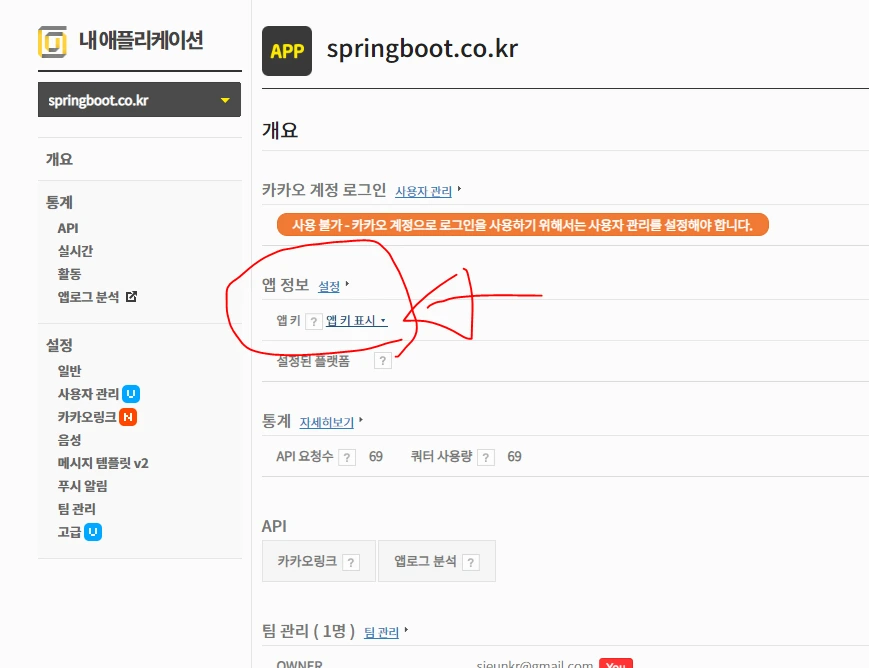The width and height of the screenshot is (869, 668).
Task: Open 앱로그 분석 in the sidebar
Action: (x=88, y=297)
